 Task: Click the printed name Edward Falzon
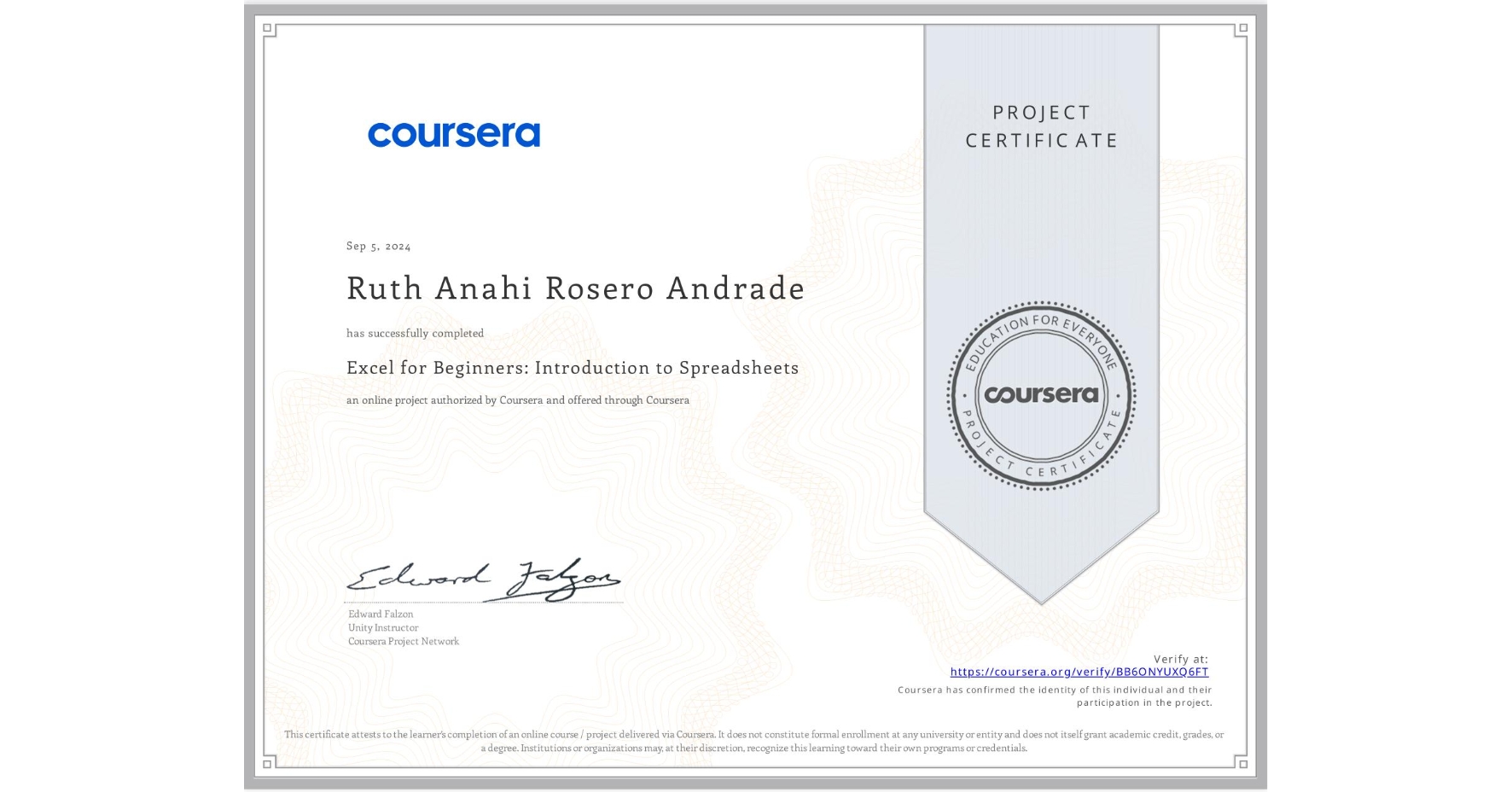tap(381, 614)
